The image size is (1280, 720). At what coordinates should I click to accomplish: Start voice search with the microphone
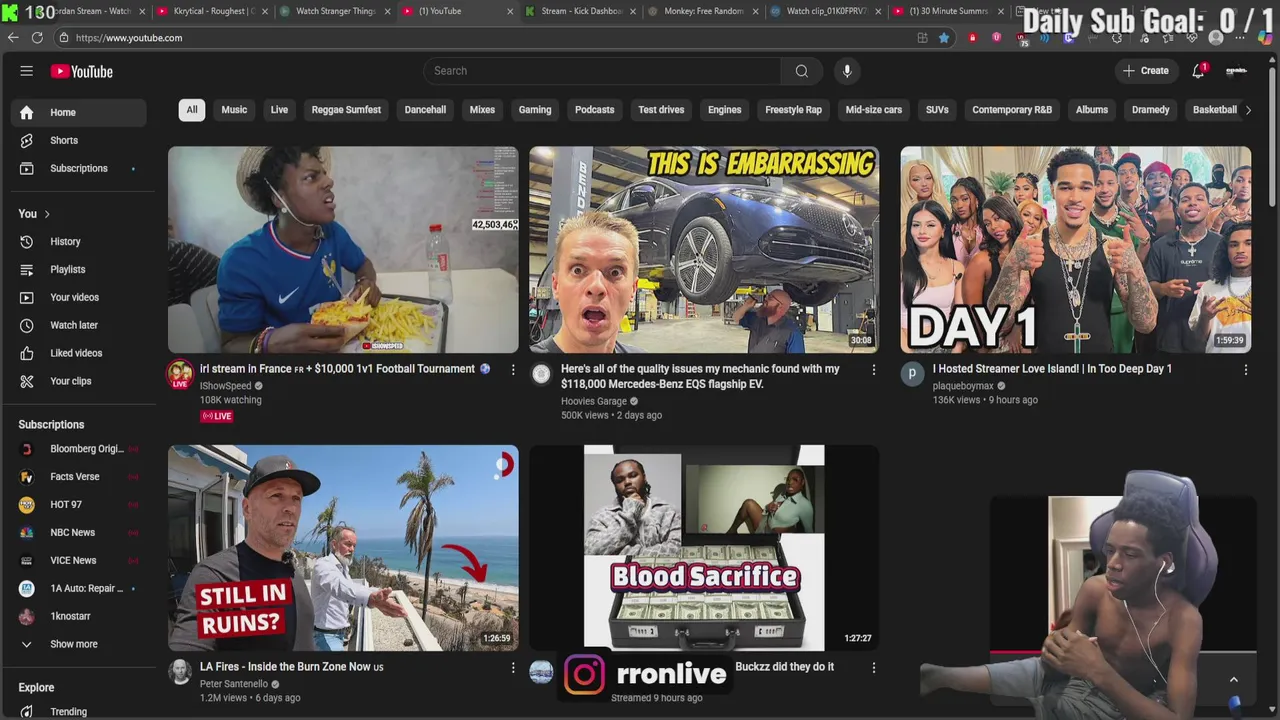click(x=847, y=71)
